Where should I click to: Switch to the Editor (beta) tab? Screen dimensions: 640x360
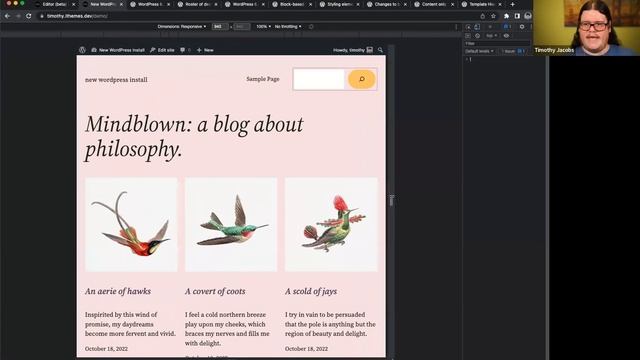coord(54,4)
